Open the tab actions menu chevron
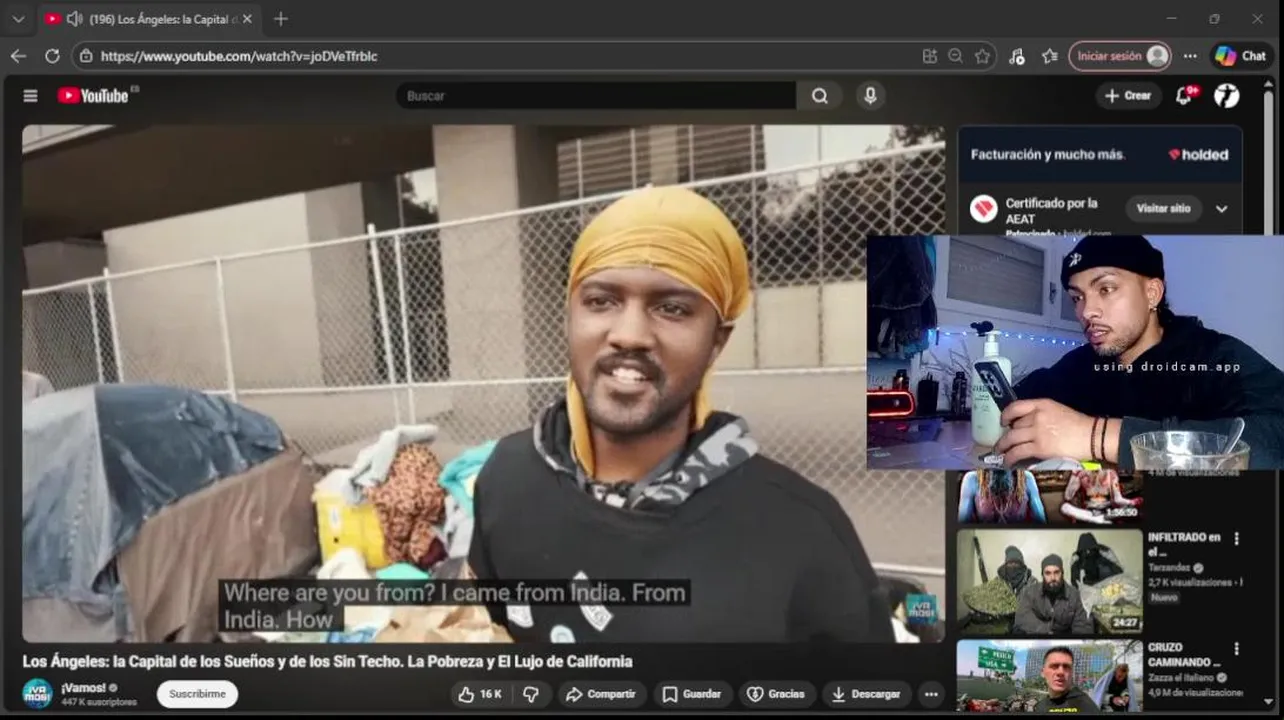This screenshot has width=1284, height=720. pos(18,19)
